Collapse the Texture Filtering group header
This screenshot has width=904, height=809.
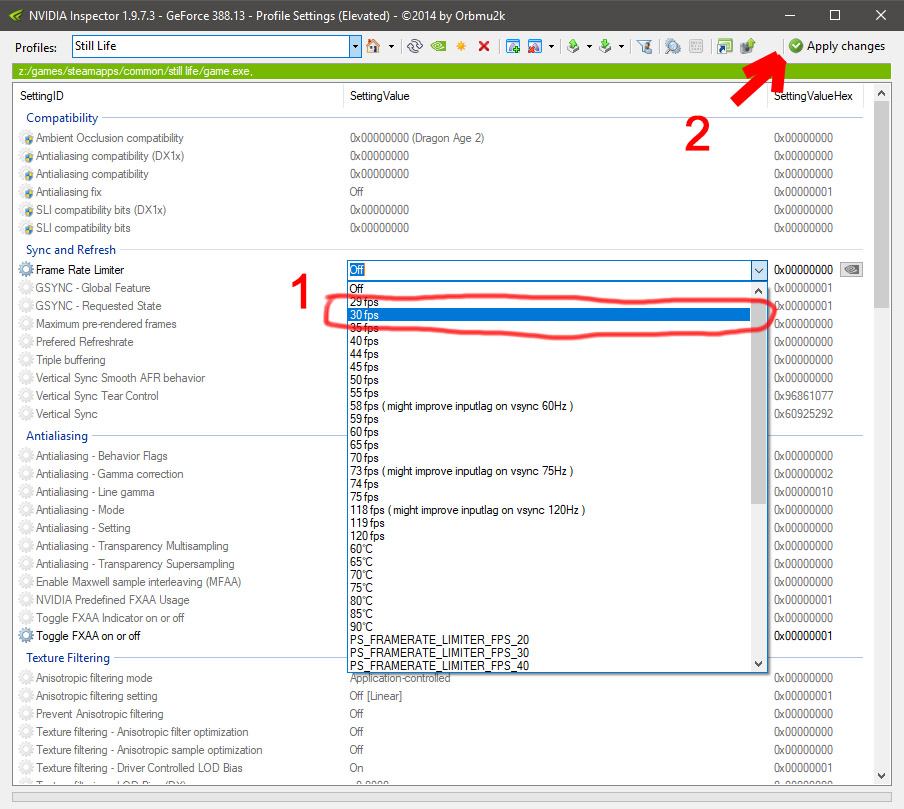pos(68,658)
